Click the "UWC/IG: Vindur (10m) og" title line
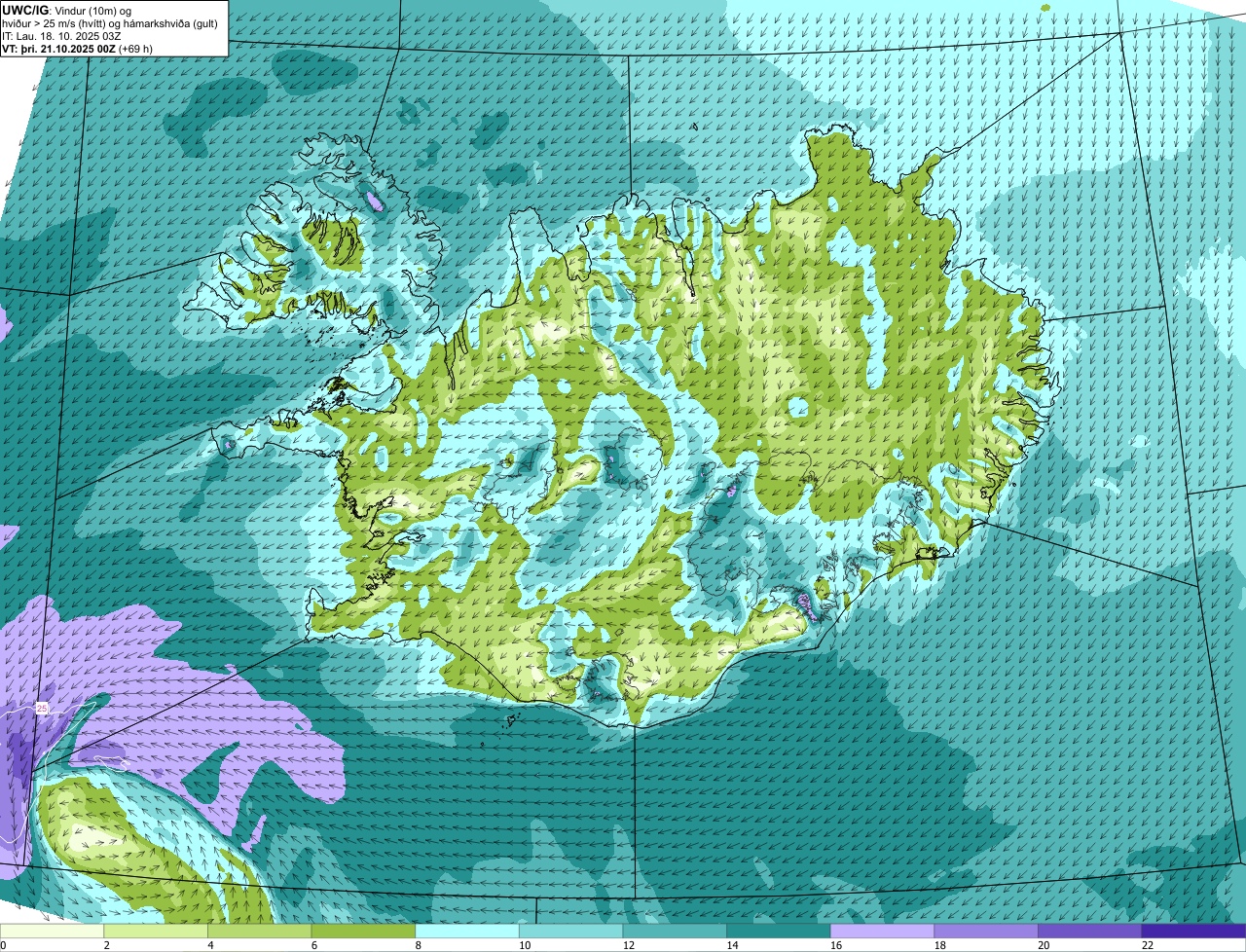 point(66,10)
